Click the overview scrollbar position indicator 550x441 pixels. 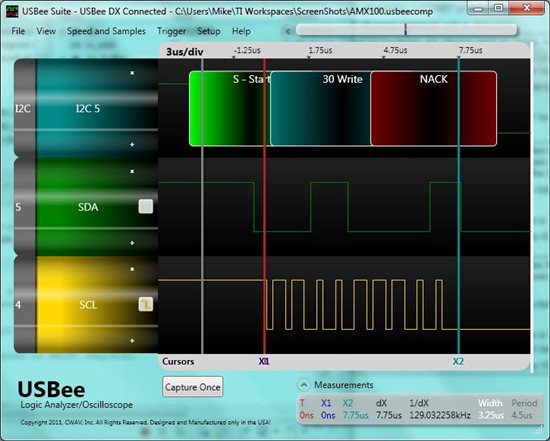tap(405, 29)
